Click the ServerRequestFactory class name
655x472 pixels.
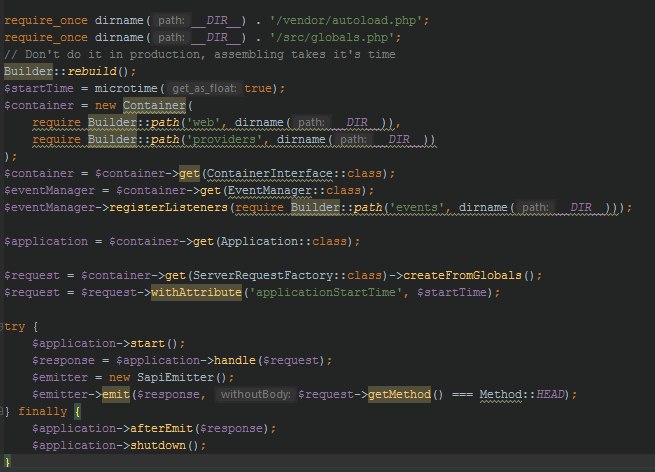[x=263, y=276]
